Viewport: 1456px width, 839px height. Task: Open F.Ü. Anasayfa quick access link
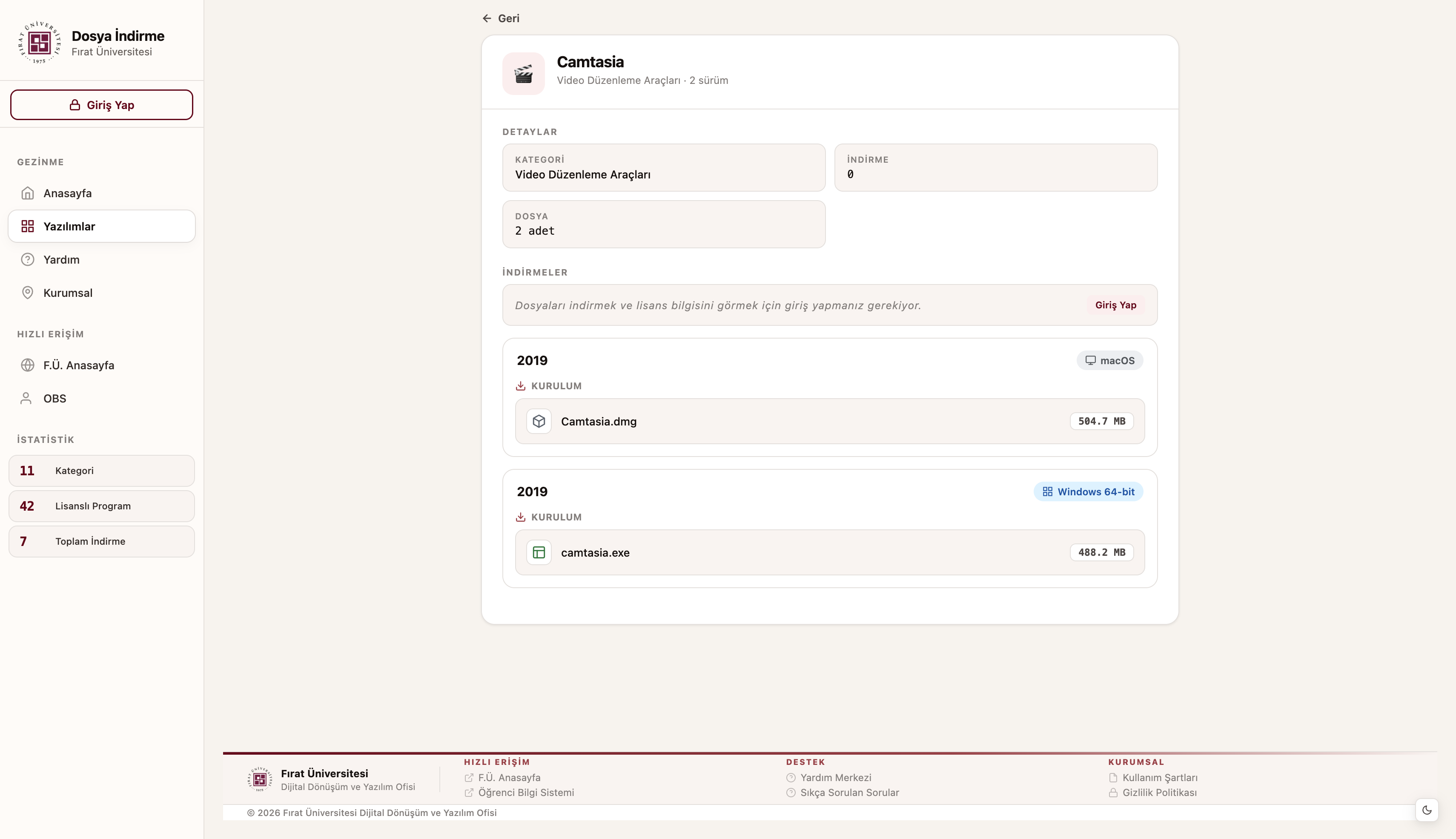101,365
